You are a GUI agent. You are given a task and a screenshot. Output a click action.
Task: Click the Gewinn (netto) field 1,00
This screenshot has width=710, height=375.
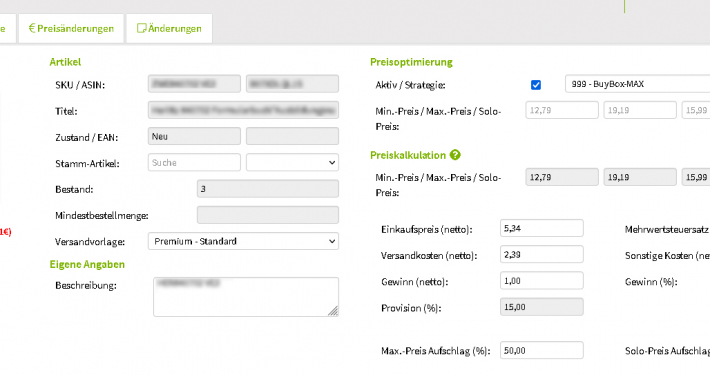pos(542,281)
